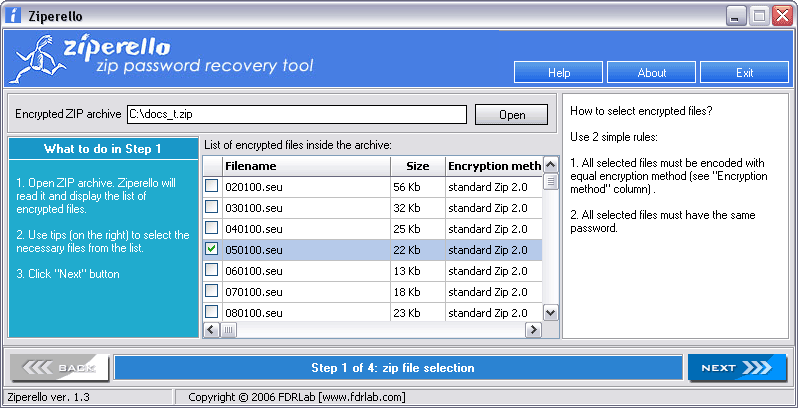Click the Ziperello title bar app icon

point(13,15)
